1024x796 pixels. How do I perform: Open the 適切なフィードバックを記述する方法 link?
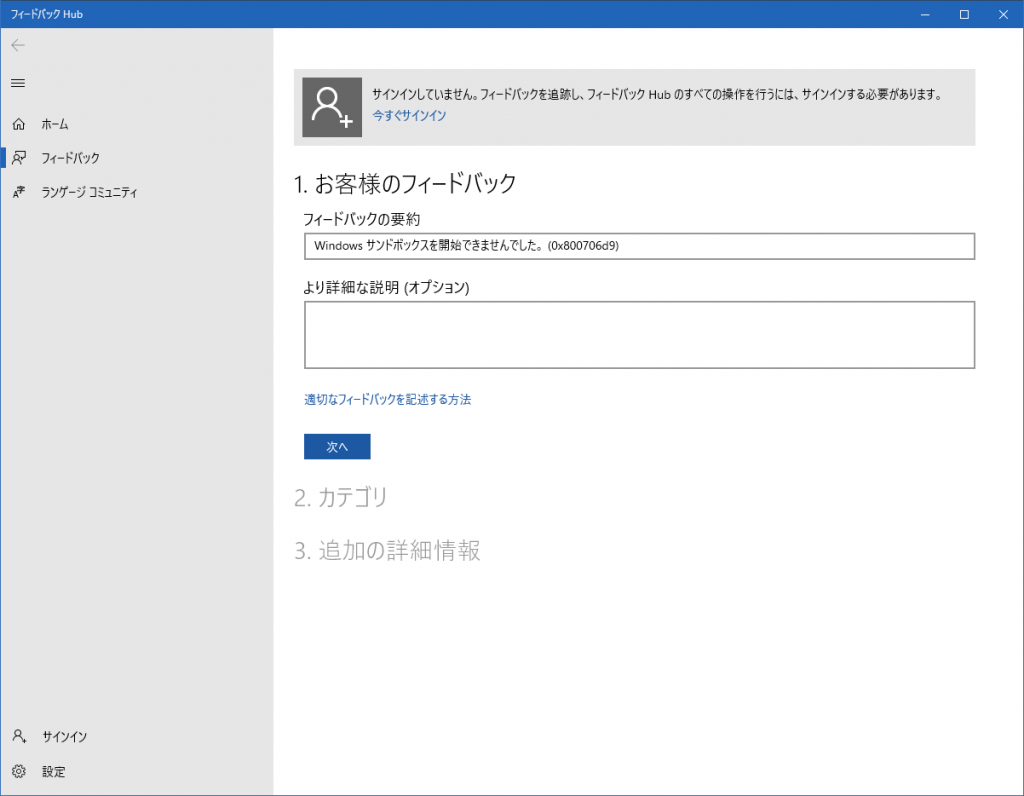pos(387,400)
